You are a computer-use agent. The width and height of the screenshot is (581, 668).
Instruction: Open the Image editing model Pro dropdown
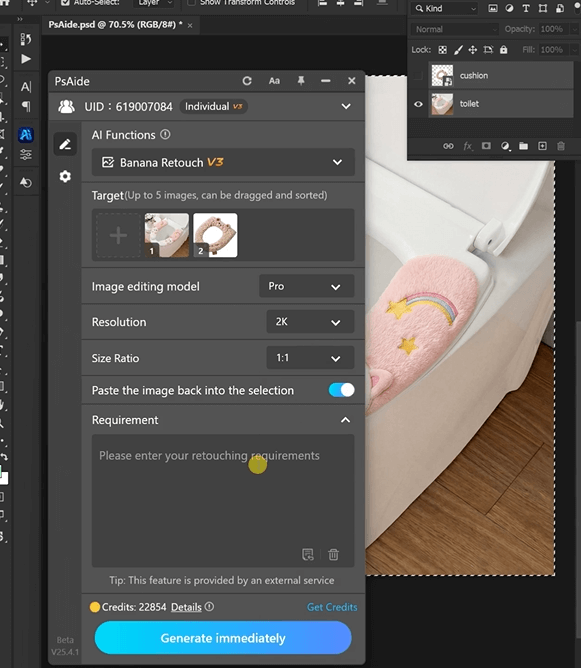coord(306,286)
